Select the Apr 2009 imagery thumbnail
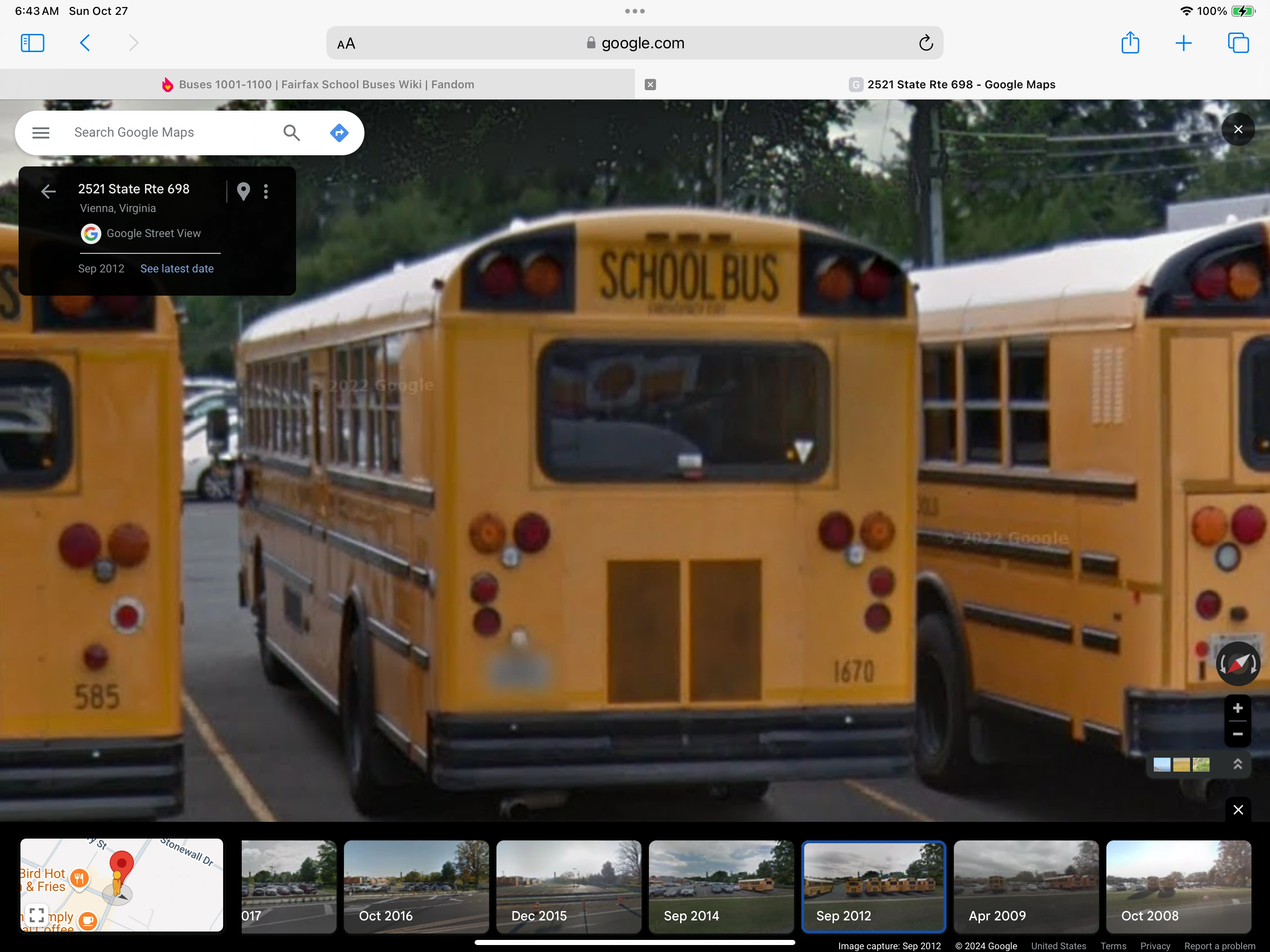 click(1025, 886)
